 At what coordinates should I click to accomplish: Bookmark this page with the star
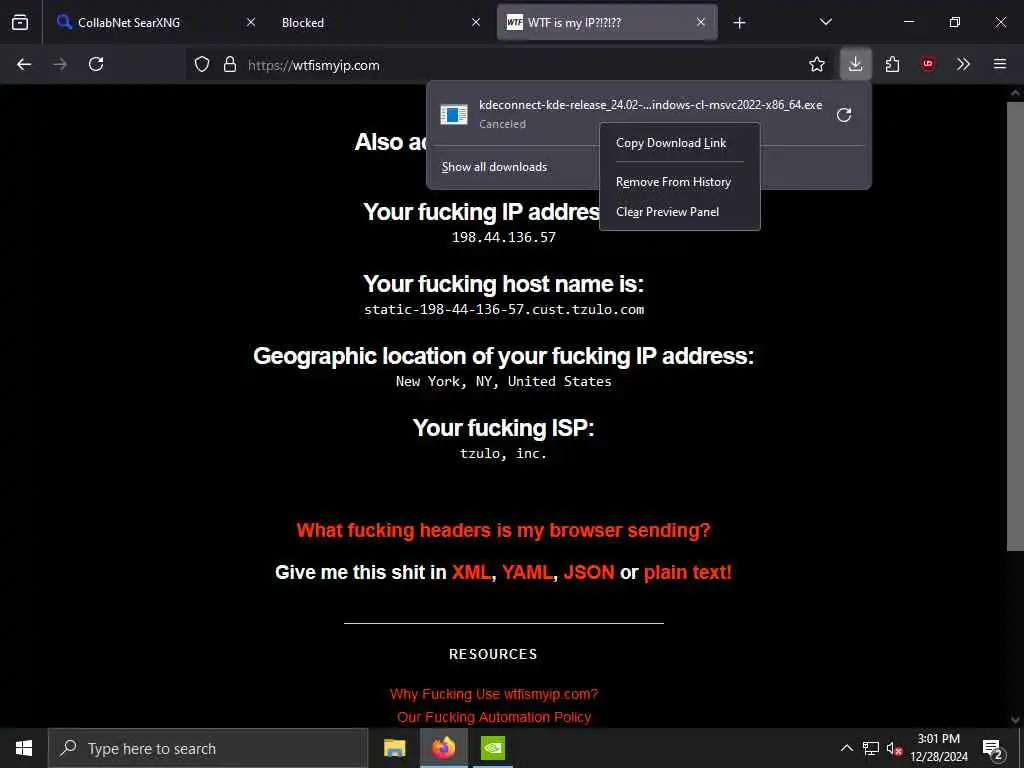click(816, 64)
